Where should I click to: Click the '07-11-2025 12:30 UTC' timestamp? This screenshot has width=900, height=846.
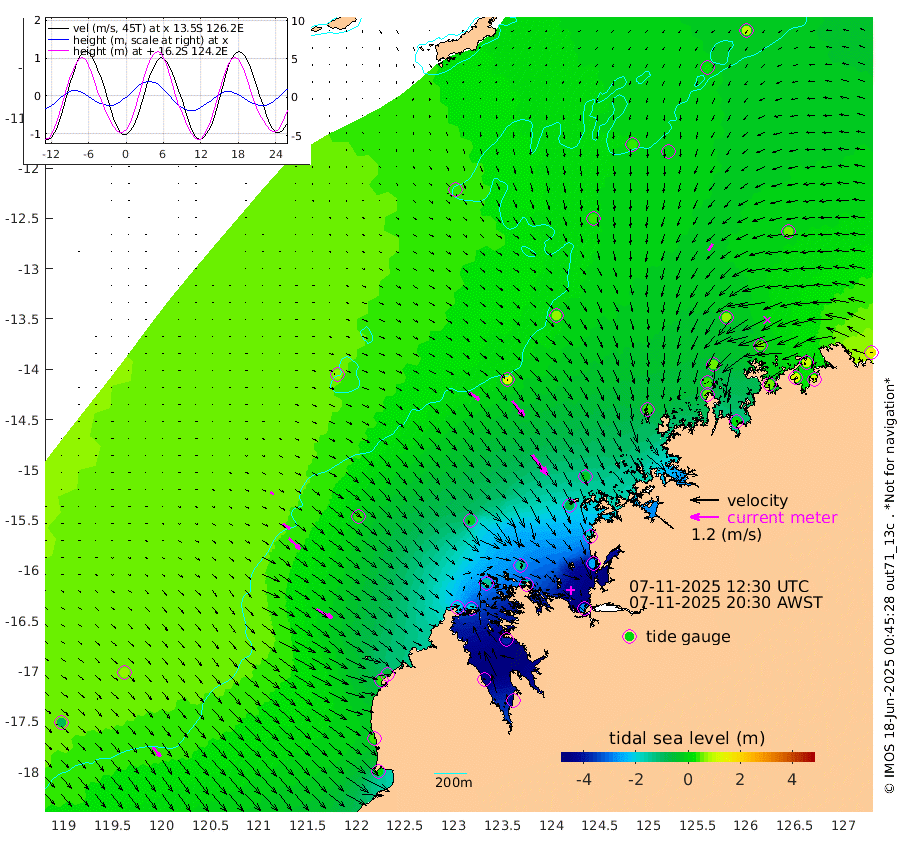coord(719,587)
